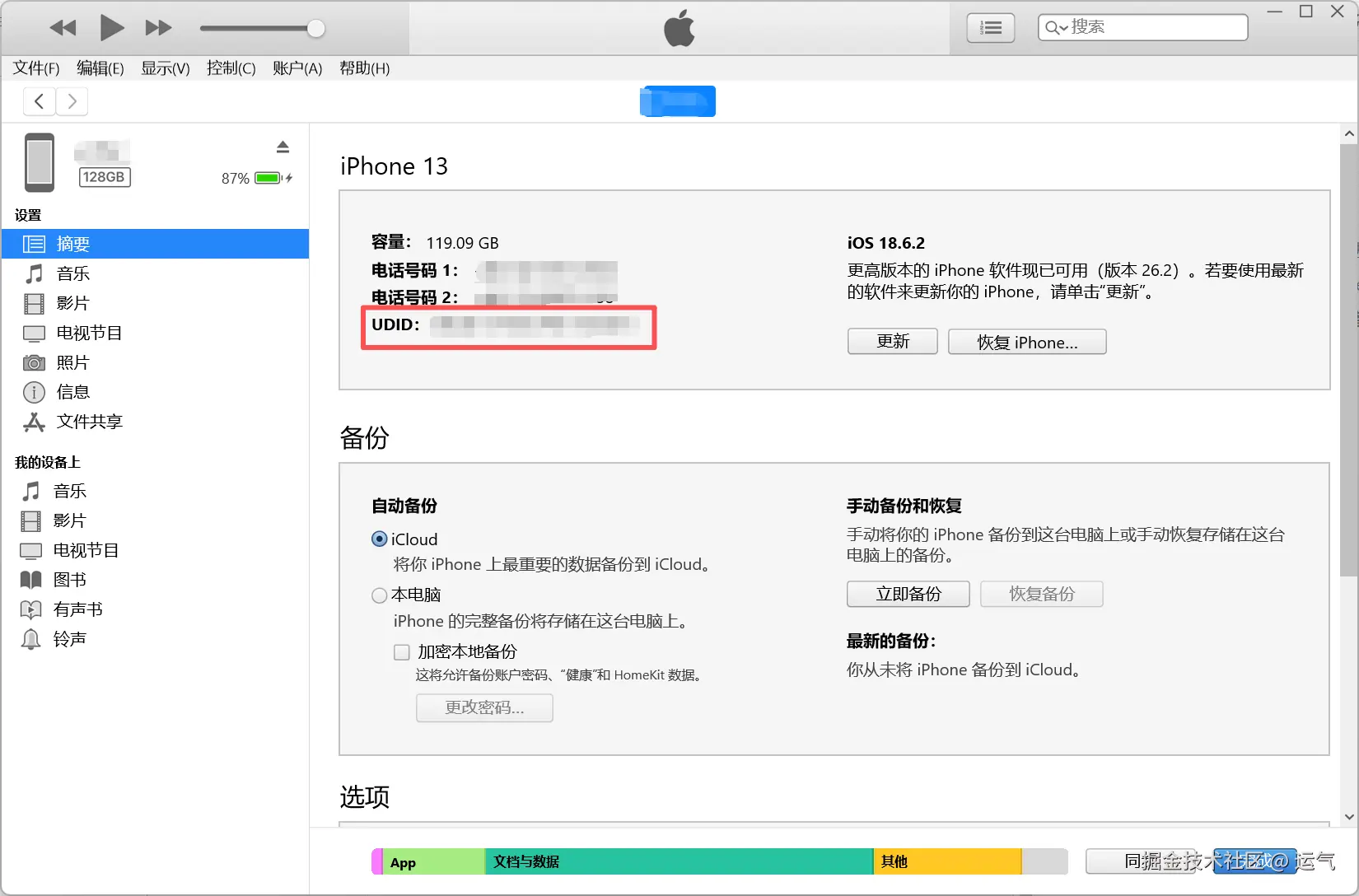Click the capacity value 119.09 GB
Viewport: 1359px width, 896px height.
(x=462, y=243)
